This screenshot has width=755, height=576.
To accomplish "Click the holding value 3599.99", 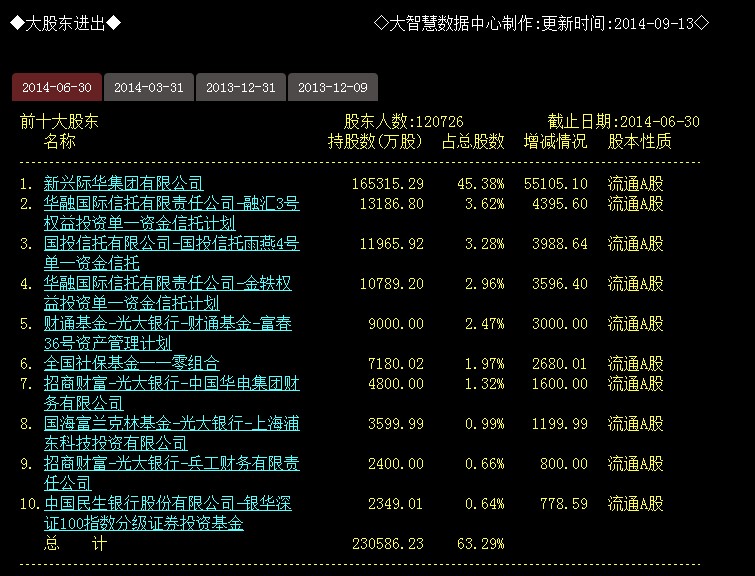I will click(396, 424).
